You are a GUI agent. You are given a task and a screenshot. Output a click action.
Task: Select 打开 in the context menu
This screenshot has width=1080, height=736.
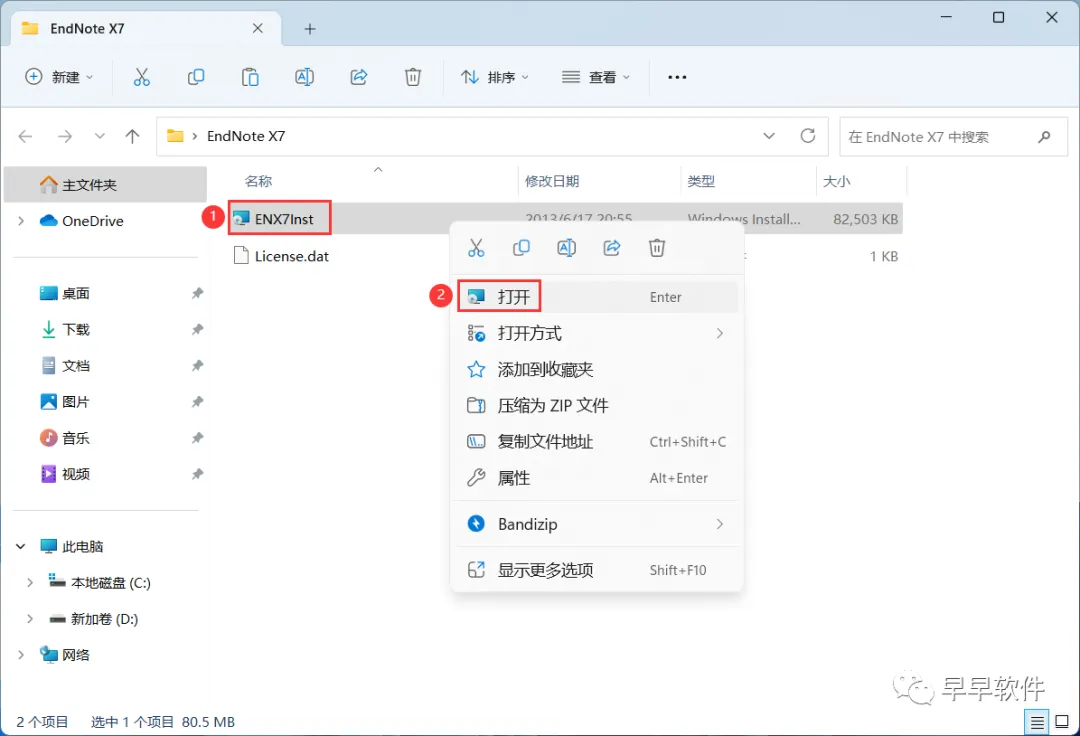point(596,297)
